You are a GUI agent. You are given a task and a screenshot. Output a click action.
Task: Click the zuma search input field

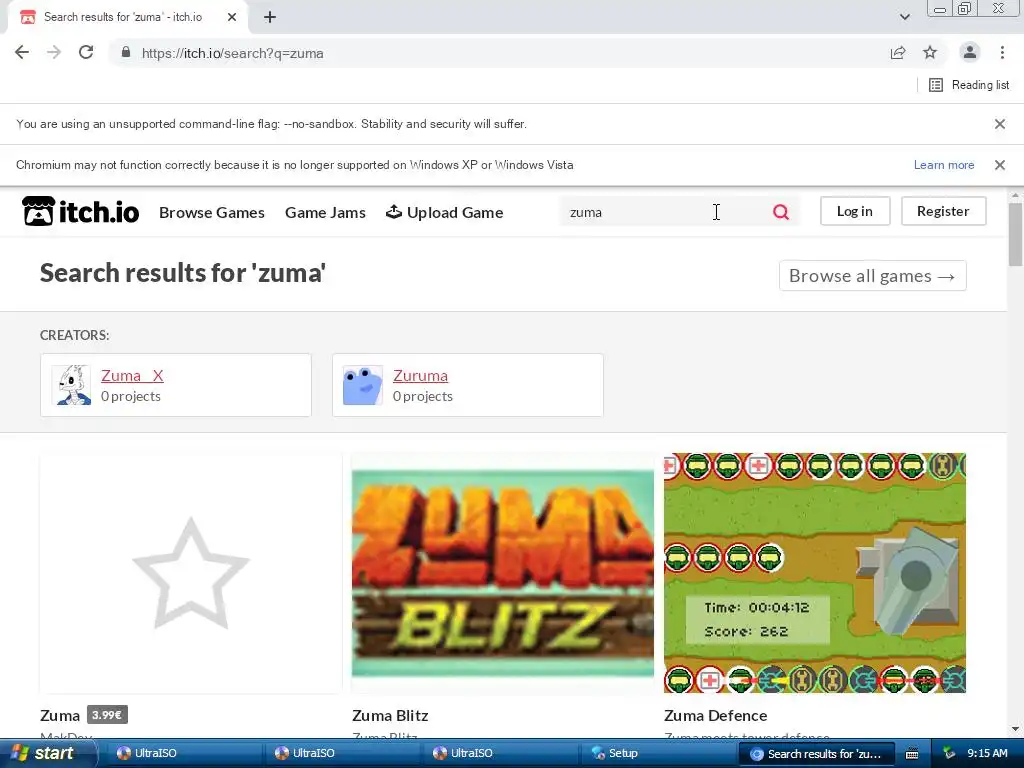(663, 212)
